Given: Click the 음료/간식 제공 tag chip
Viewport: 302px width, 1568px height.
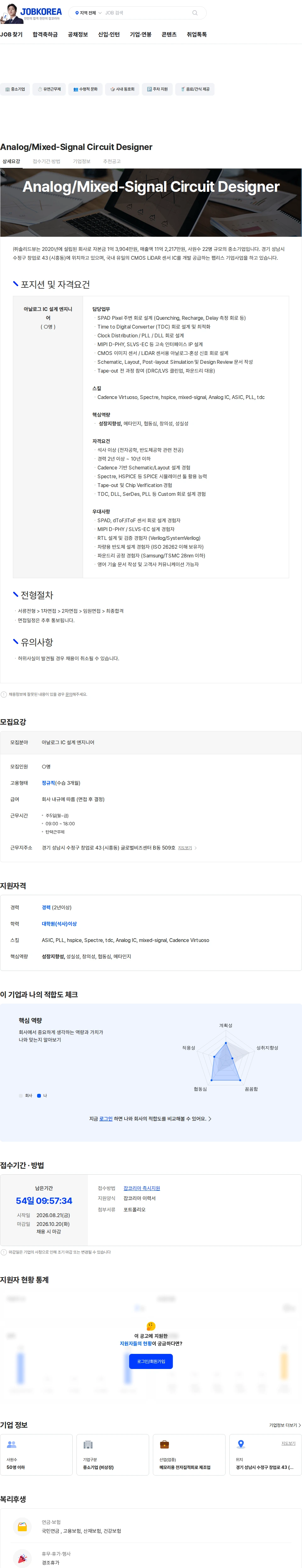Looking at the screenshot, I should tap(195, 90).
